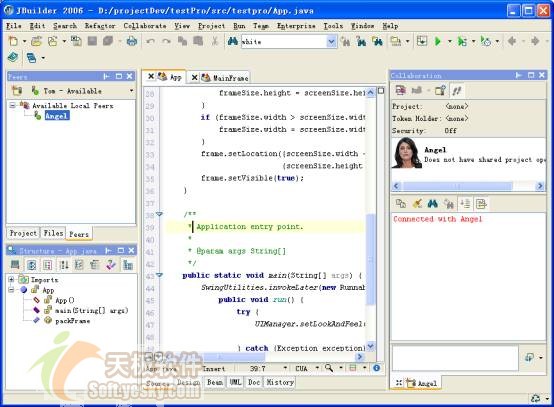Open the search text combo box dropdown
The image size is (554, 407).
(x=331, y=42)
